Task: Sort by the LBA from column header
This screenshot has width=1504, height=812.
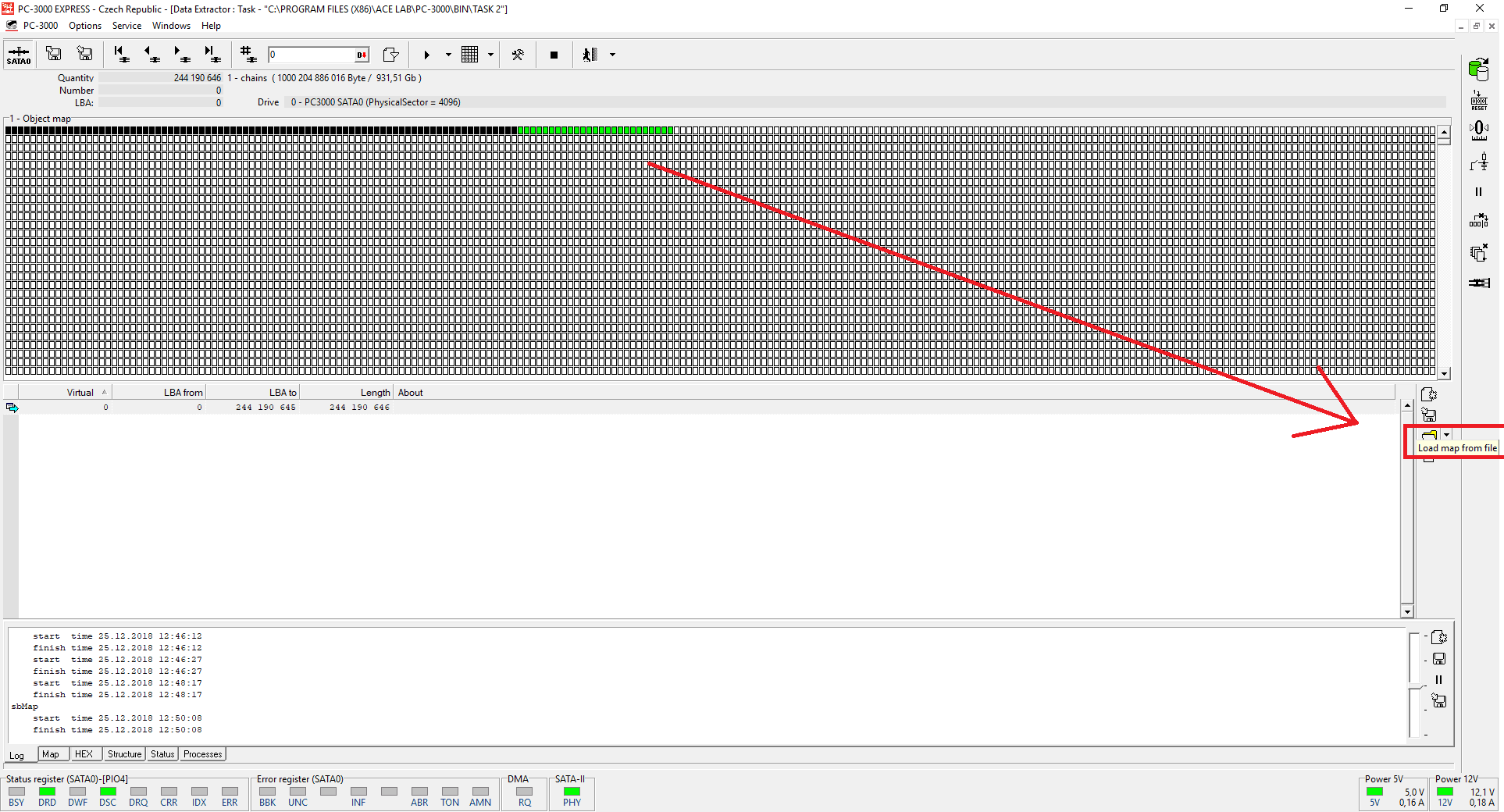Action: 159,393
